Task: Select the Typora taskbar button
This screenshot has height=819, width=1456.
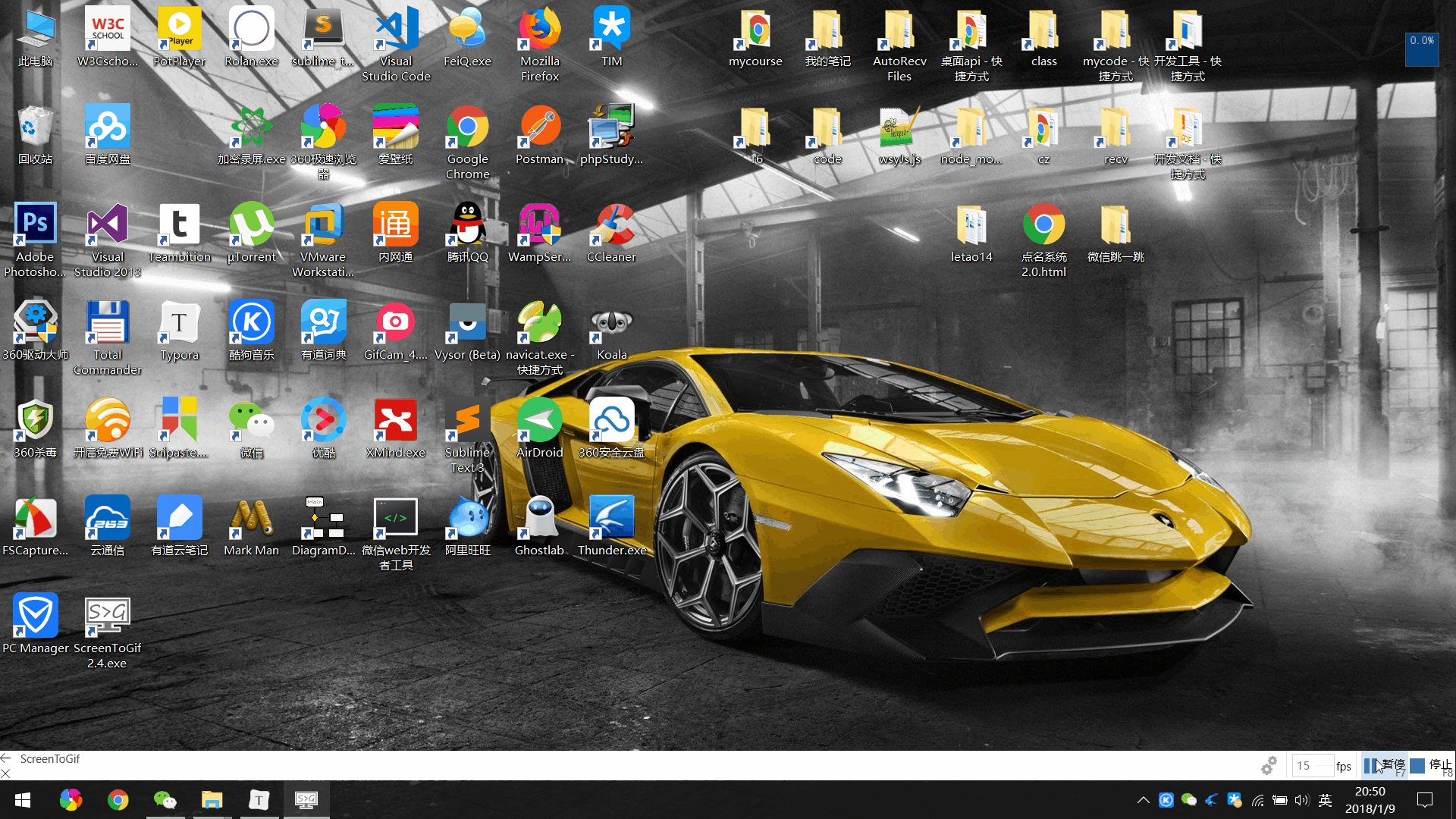Action: coord(259,800)
